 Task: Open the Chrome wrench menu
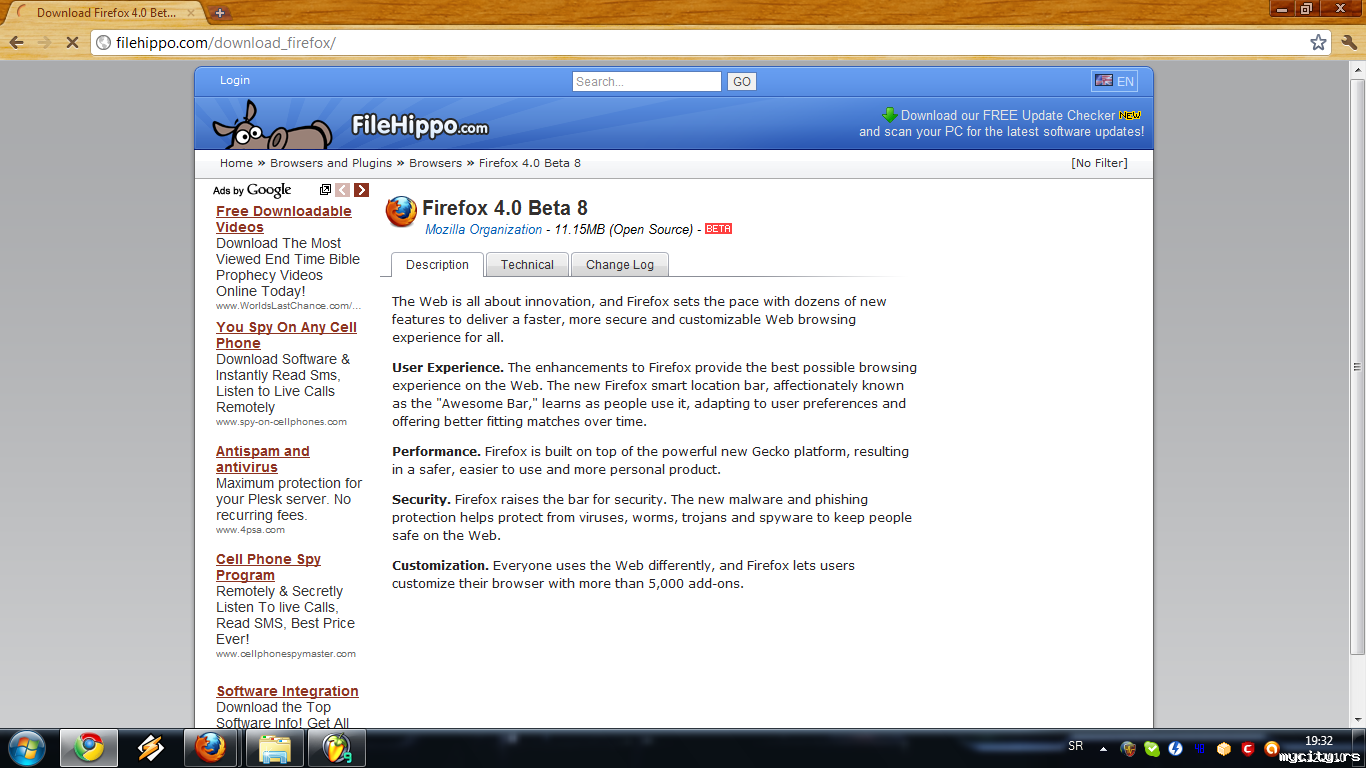click(1348, 43)
